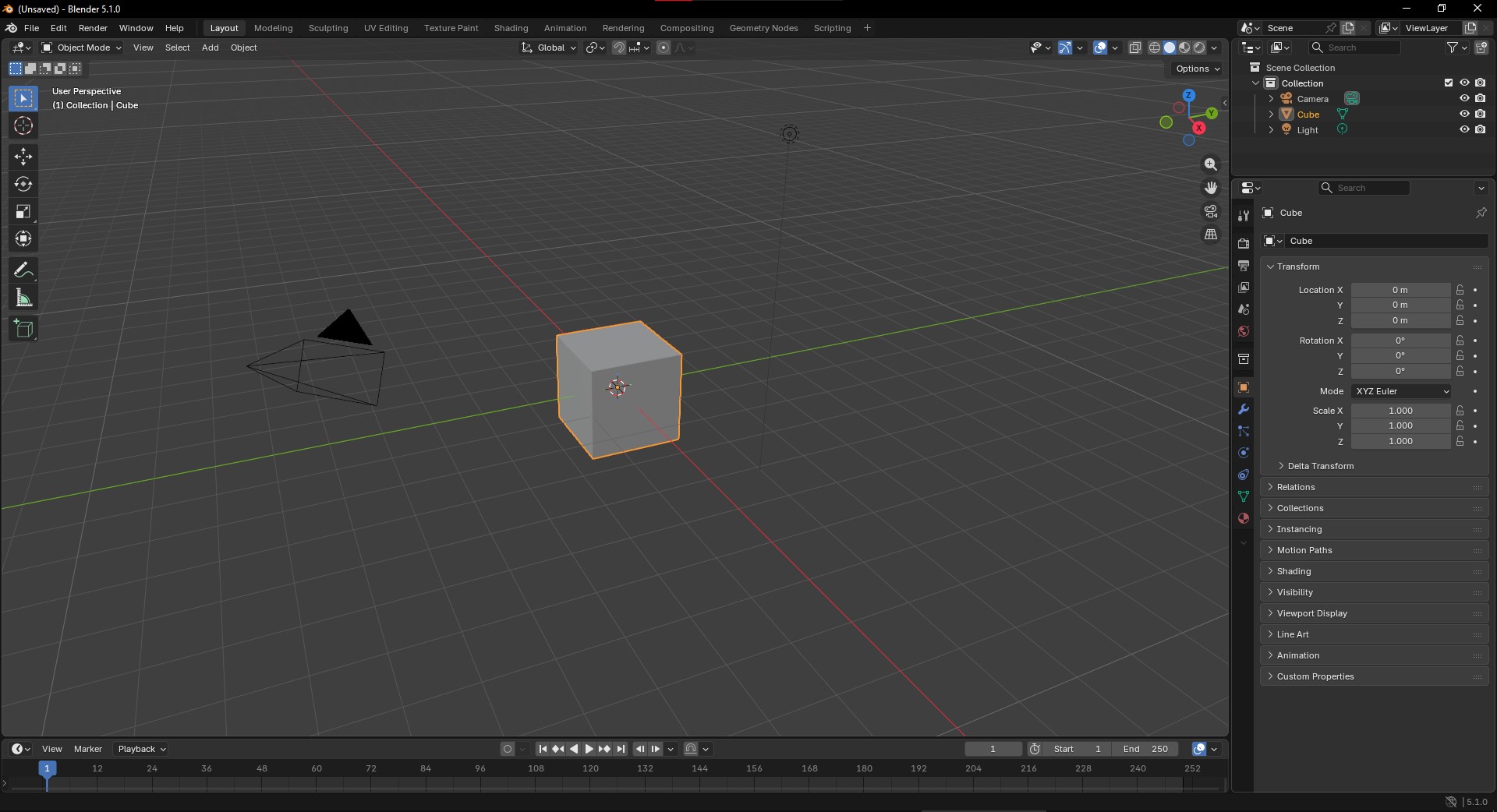Switch to the Sculpting workspace tab
Screen dimensions: 1497x812
pyautogui.click(x=328, y=28)
